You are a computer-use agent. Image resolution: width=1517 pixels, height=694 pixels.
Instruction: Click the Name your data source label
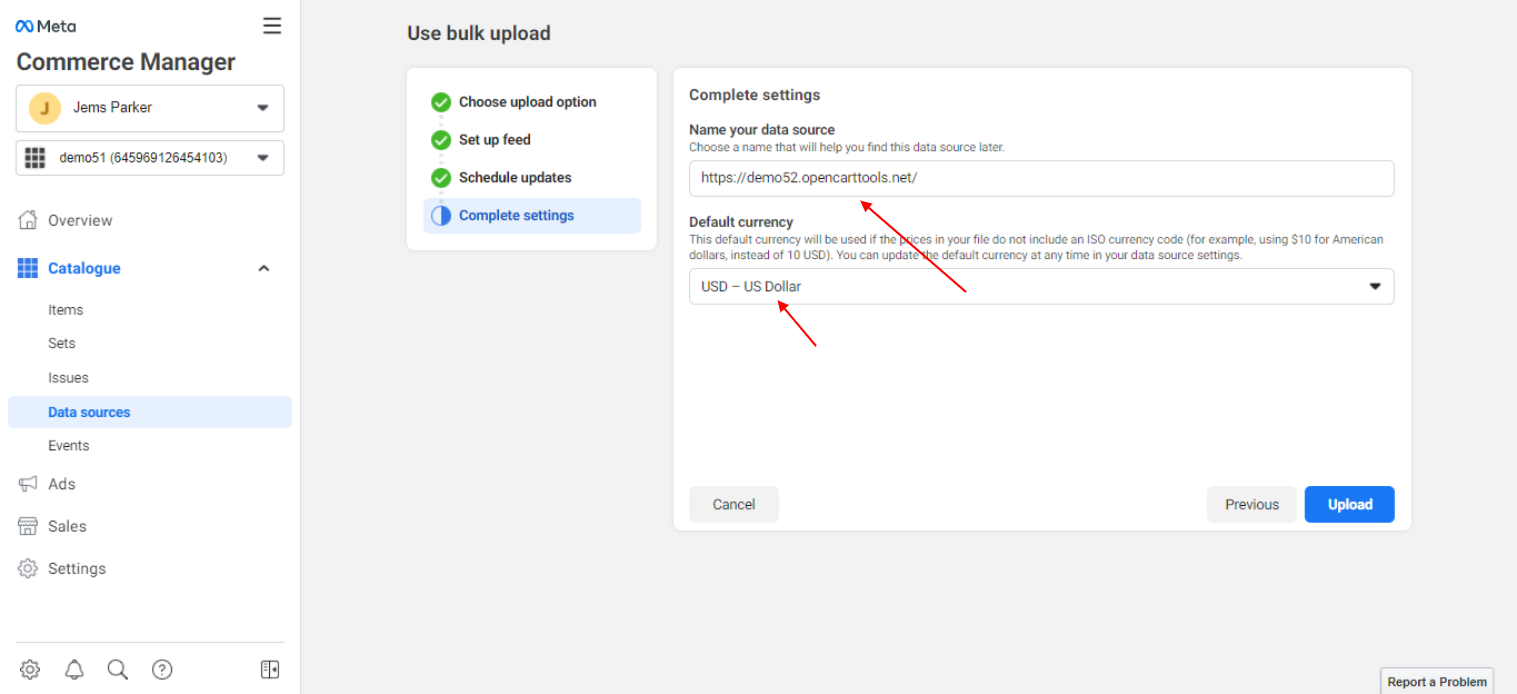(762, 129)
